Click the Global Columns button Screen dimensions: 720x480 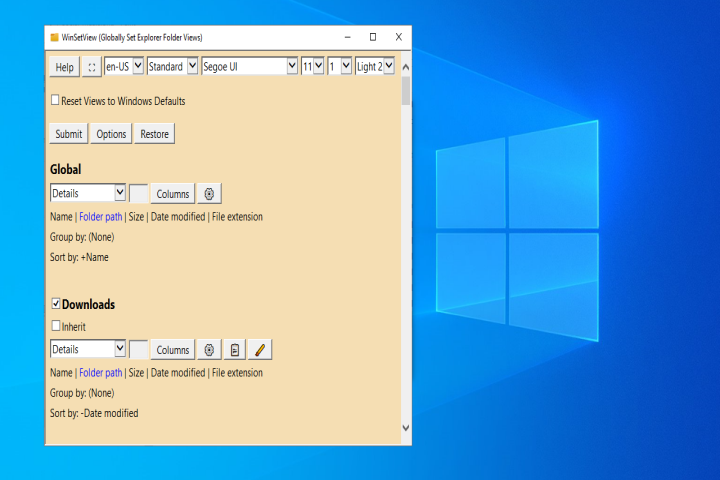tap(173, 194)
